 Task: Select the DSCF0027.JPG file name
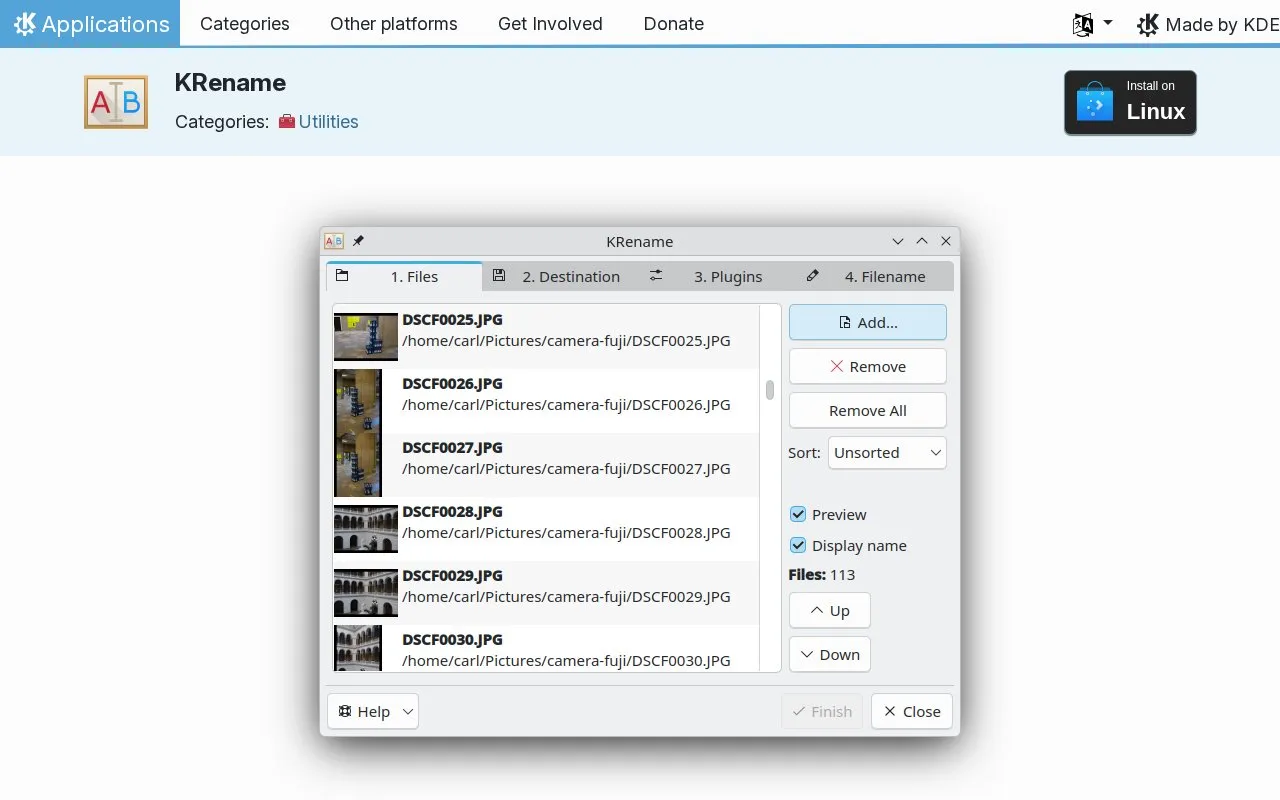tap(452, 448)
